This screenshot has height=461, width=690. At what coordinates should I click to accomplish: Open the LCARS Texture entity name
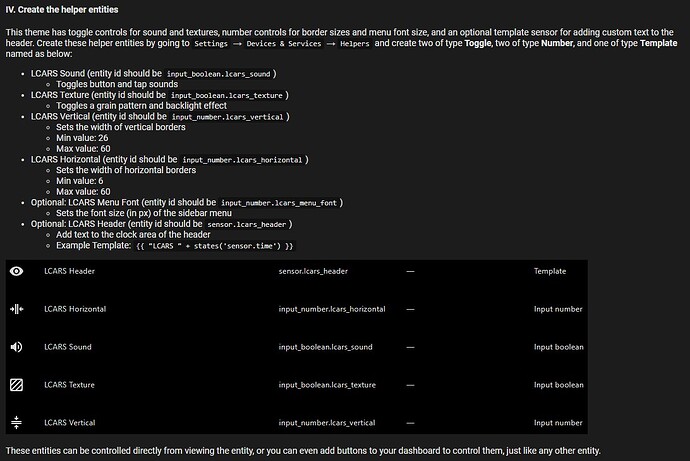click(70, 385)
